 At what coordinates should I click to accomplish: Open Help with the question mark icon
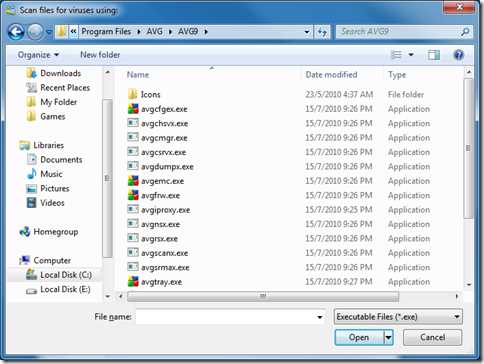point(459,55)
